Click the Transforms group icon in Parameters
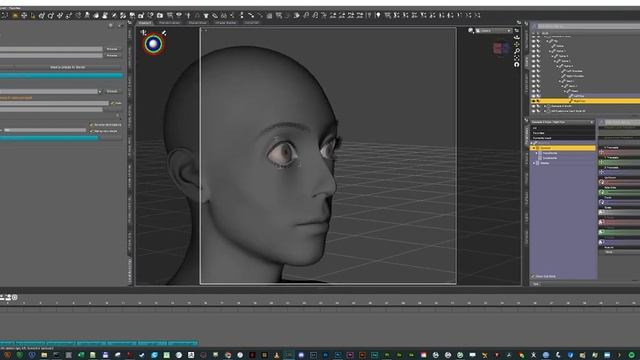The image size is (640, 360). (x=540, y=153)
